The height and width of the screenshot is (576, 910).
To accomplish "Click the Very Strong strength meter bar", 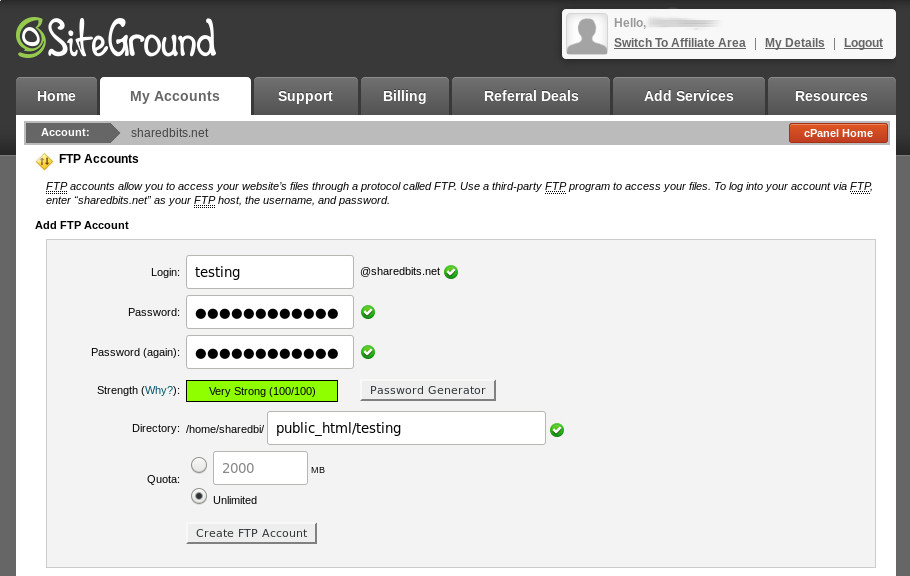I will coord(262,391).
